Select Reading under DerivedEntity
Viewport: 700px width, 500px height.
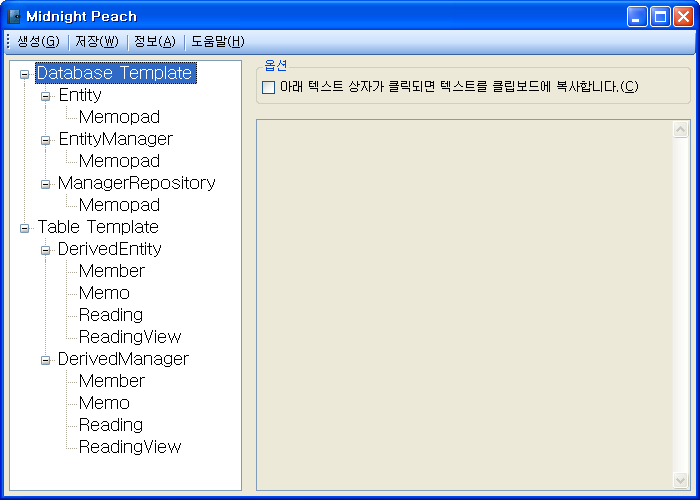(x=111, y=315)
